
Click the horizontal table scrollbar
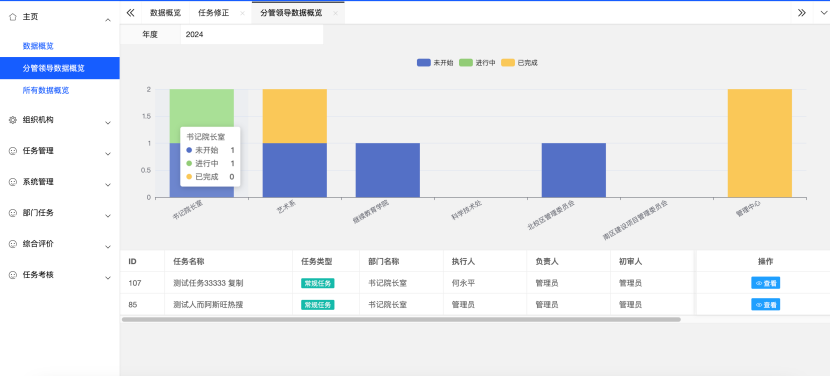401,319
